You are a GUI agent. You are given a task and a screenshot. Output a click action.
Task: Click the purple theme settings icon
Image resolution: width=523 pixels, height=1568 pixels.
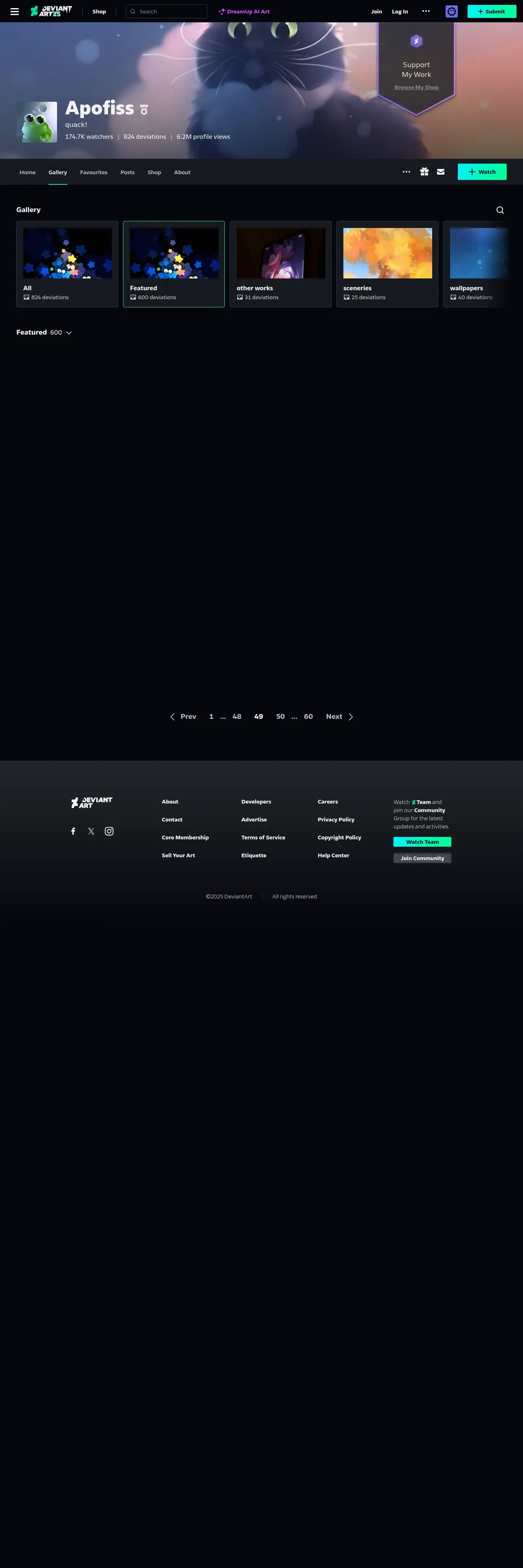452,11
